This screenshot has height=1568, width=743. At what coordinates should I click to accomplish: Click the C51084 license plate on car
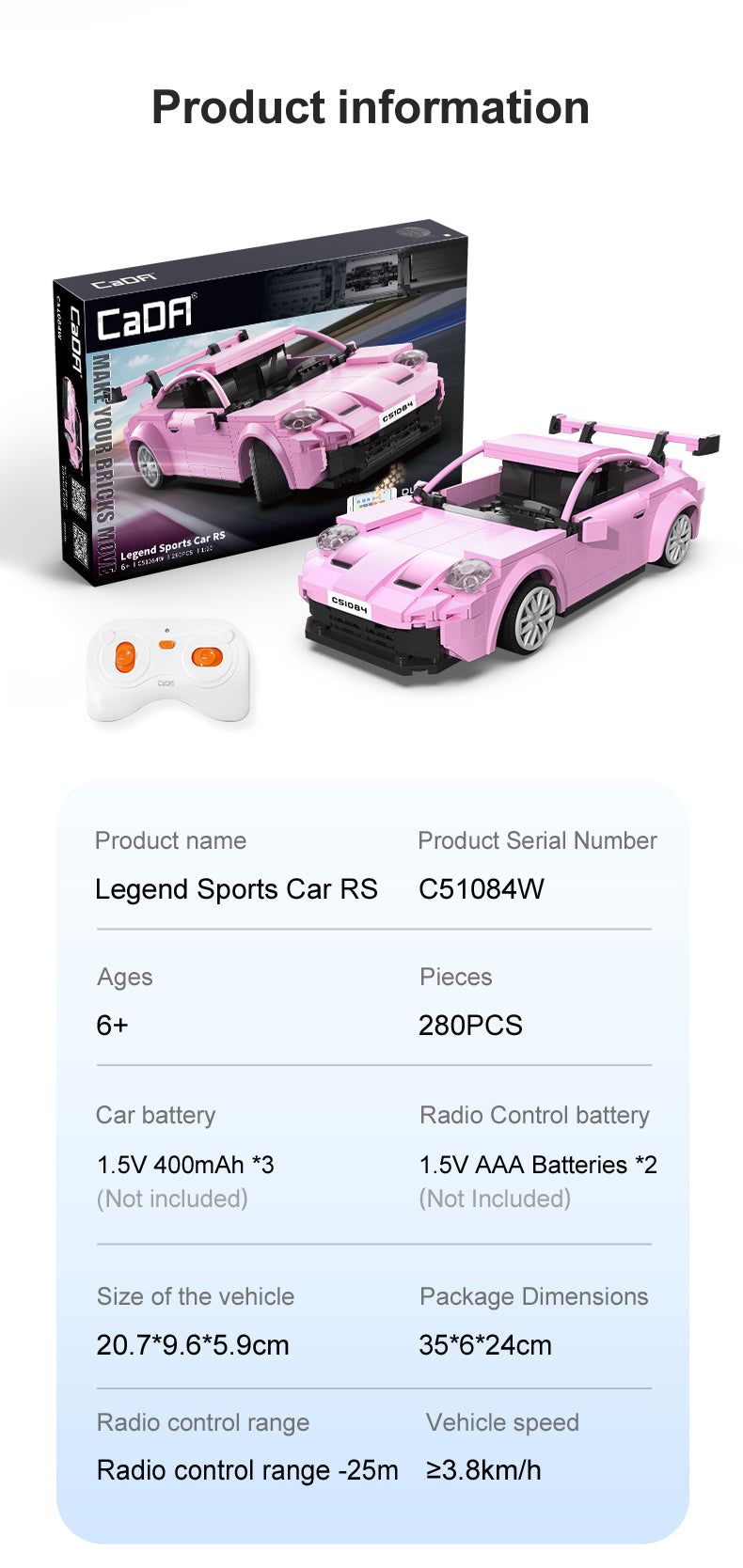click(x=350, y=606)
